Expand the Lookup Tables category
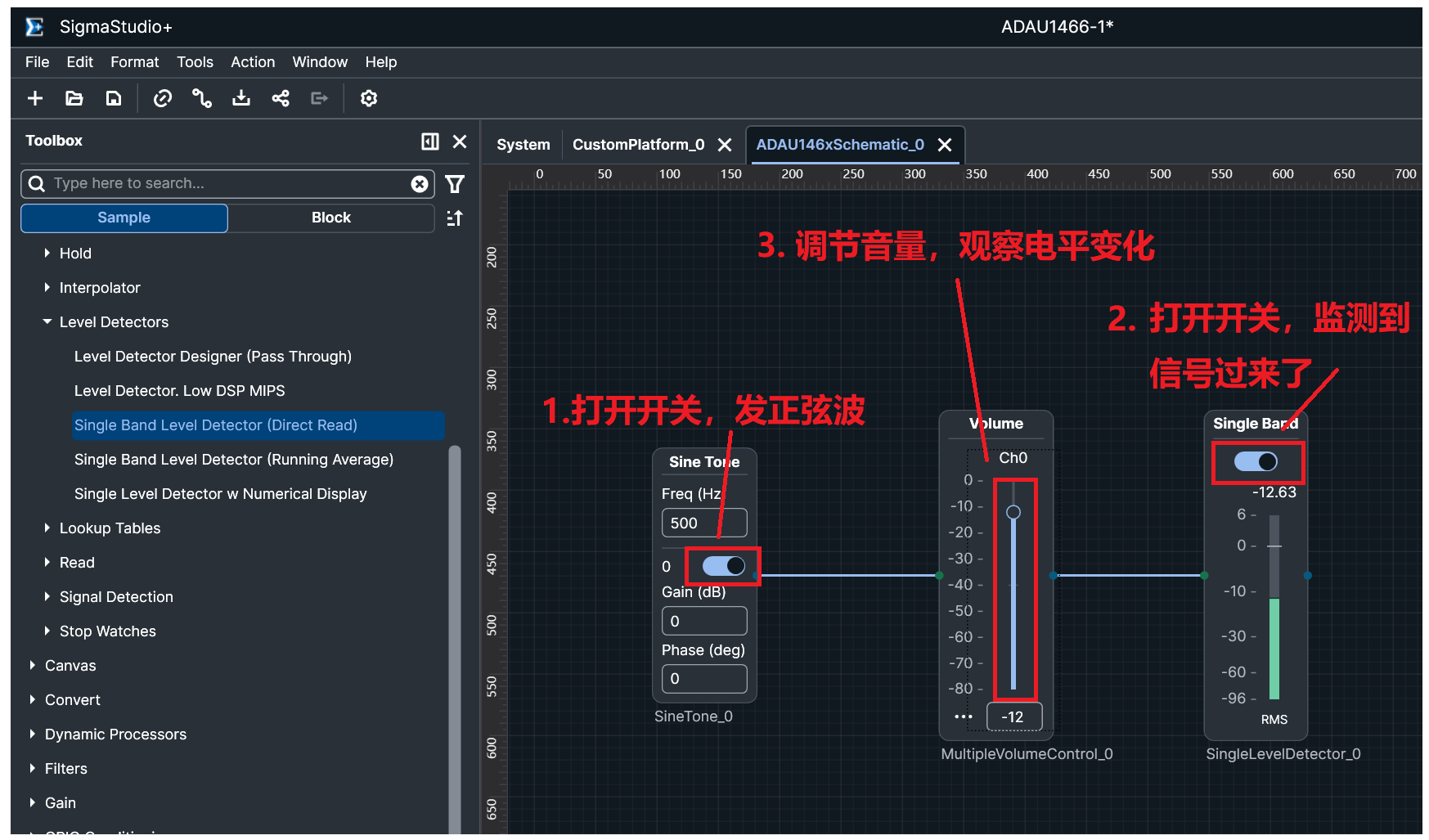Screen dimensions: 1429x840 pos(47,528)
